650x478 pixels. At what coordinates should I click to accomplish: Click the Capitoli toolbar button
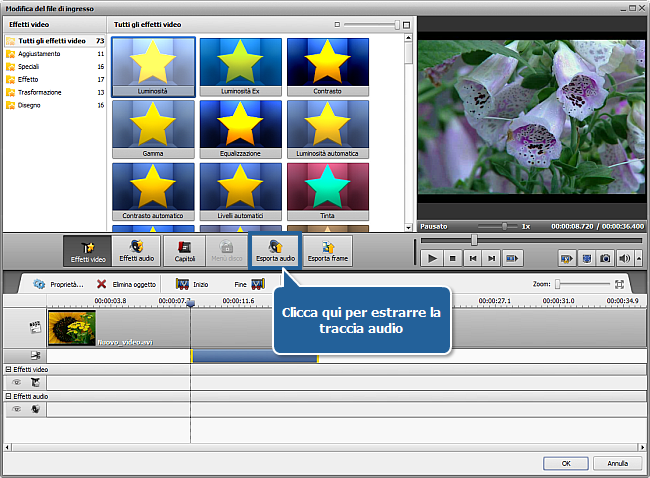(185, 250)
